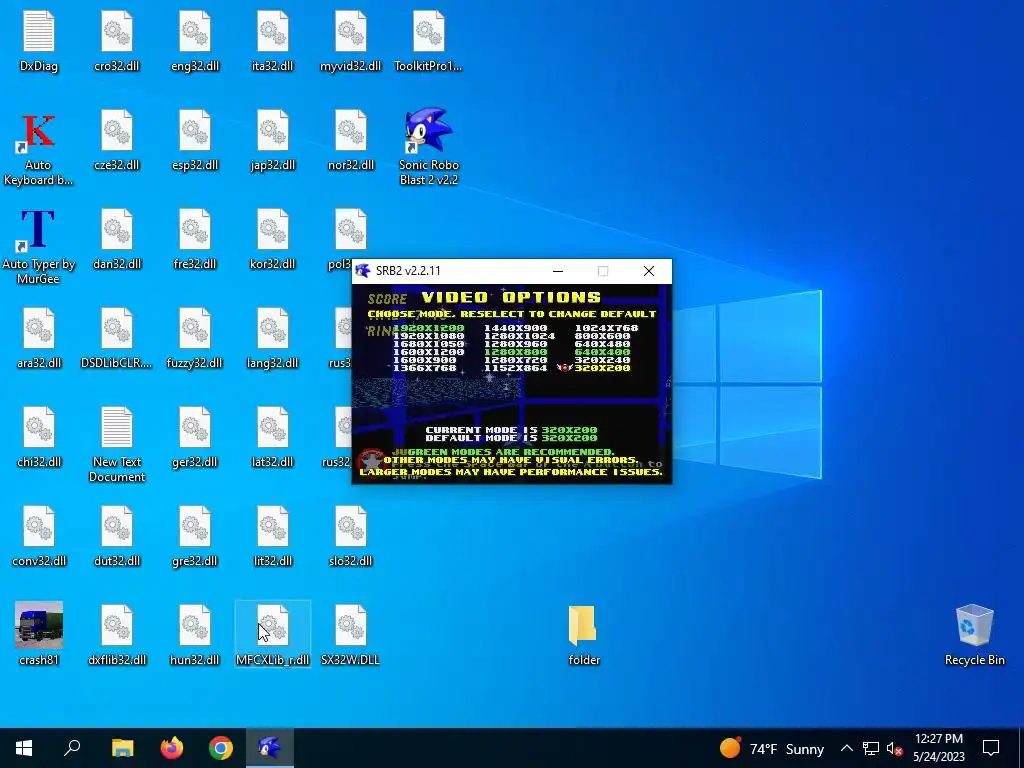
Task: Choose 1440x900 video mode in SRB2
Action: [x=515, y=328]
